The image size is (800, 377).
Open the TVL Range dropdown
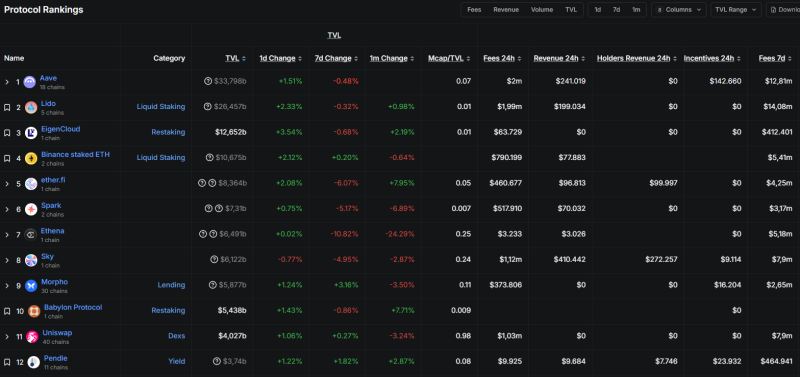(x=736, y=10)
